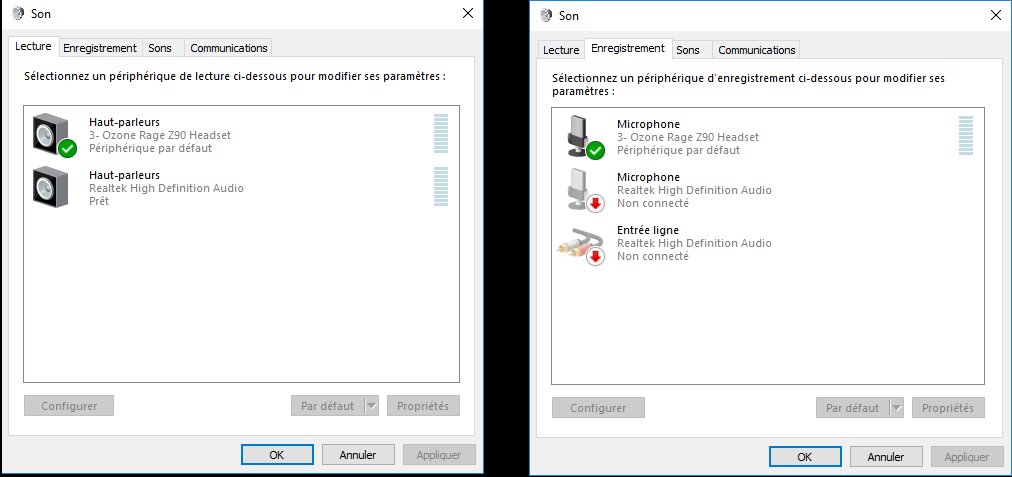Select 'Entrée ligne' device name

[648, 230]
